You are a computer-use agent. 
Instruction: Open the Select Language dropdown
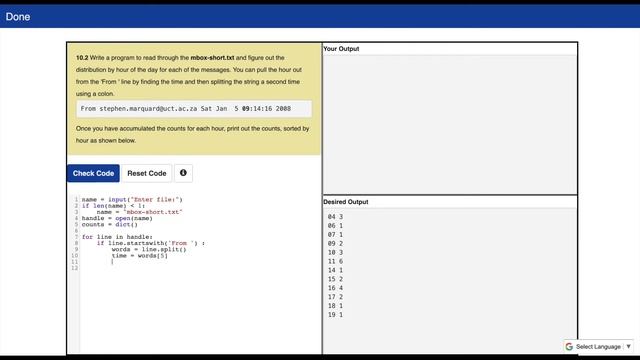coord(599,347)
